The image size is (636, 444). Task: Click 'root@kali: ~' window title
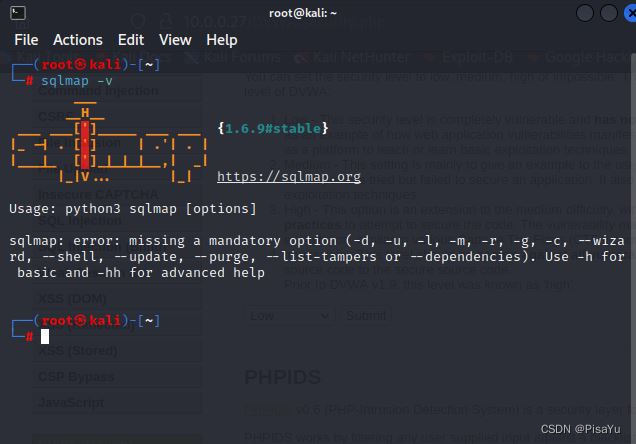(303, 13)
